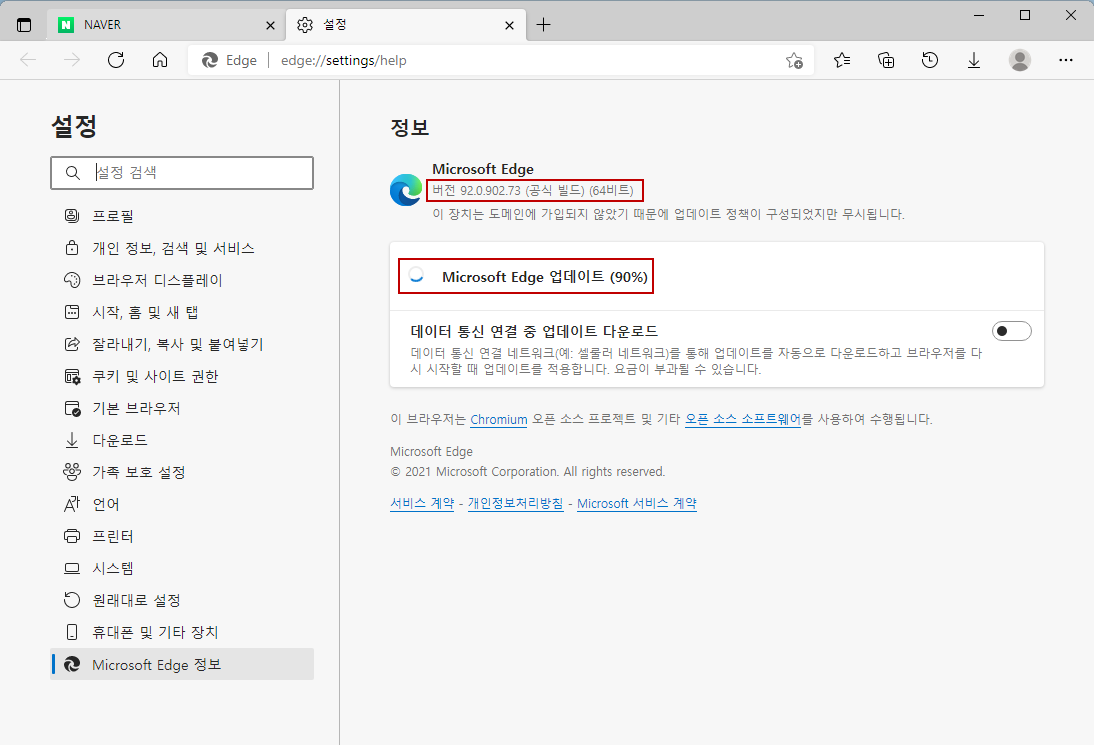Select Microsoft Edge 정보 in sidebar
This screenshot has height=745, width=1094.
point(182,665)
